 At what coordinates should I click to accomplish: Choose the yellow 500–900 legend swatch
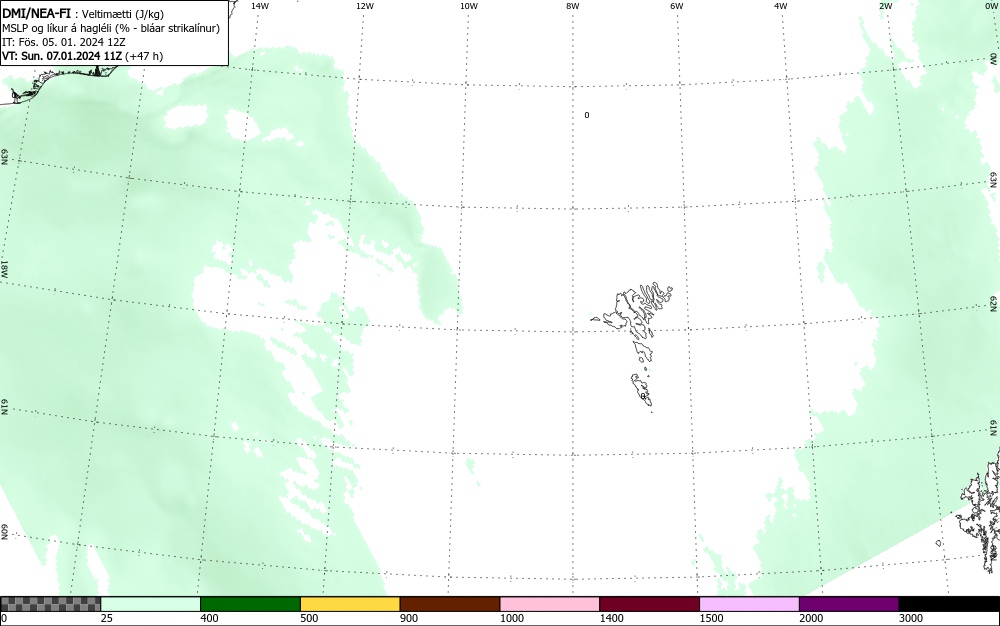tap(350, 604)
